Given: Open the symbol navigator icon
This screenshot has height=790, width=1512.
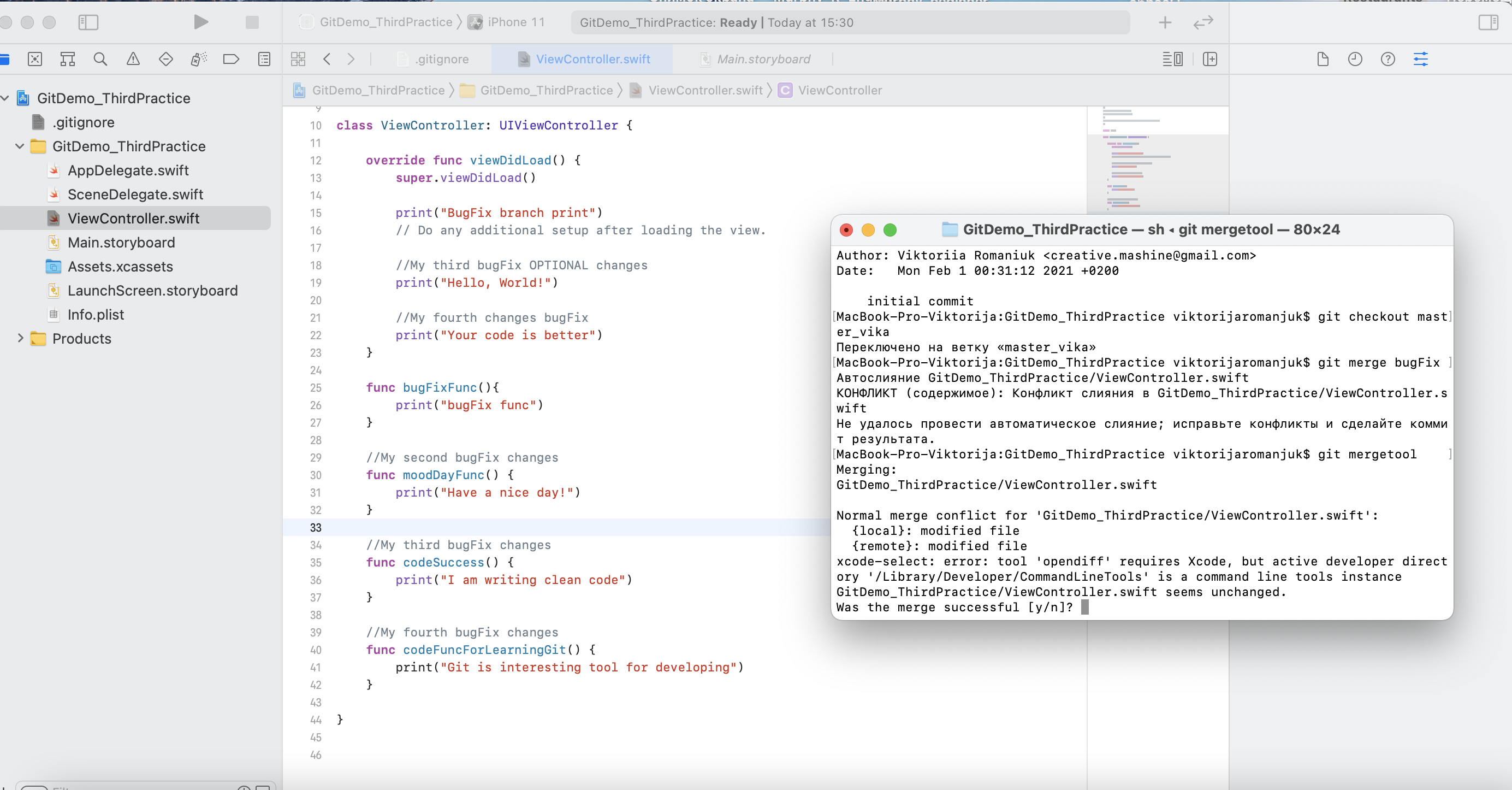Looking at the screenshot, I should [68, 59].
